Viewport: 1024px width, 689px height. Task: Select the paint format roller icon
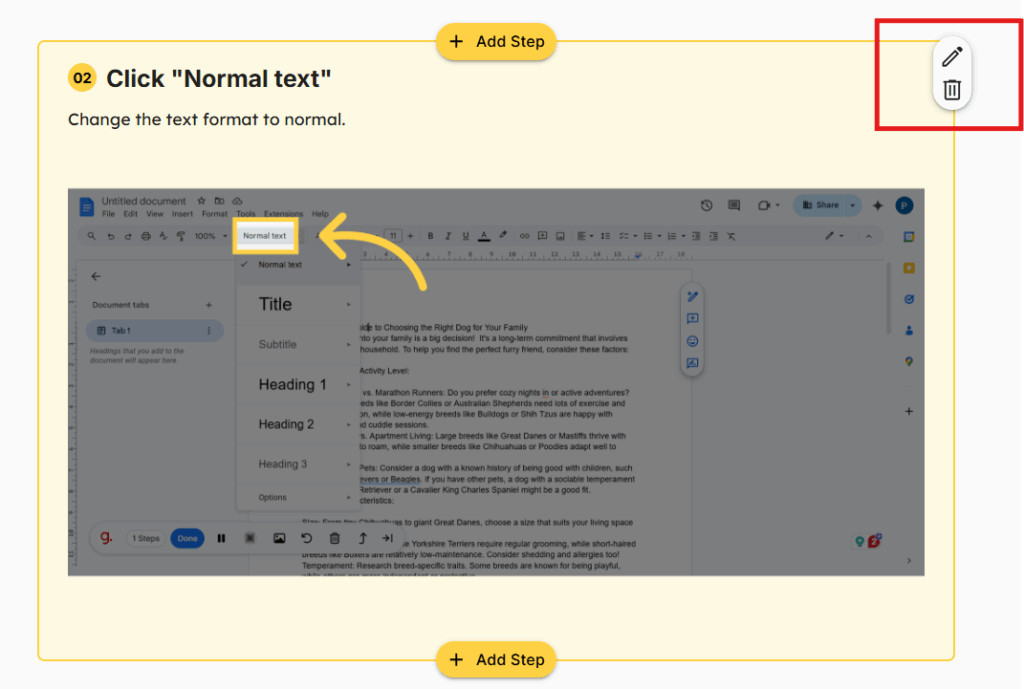181,236
